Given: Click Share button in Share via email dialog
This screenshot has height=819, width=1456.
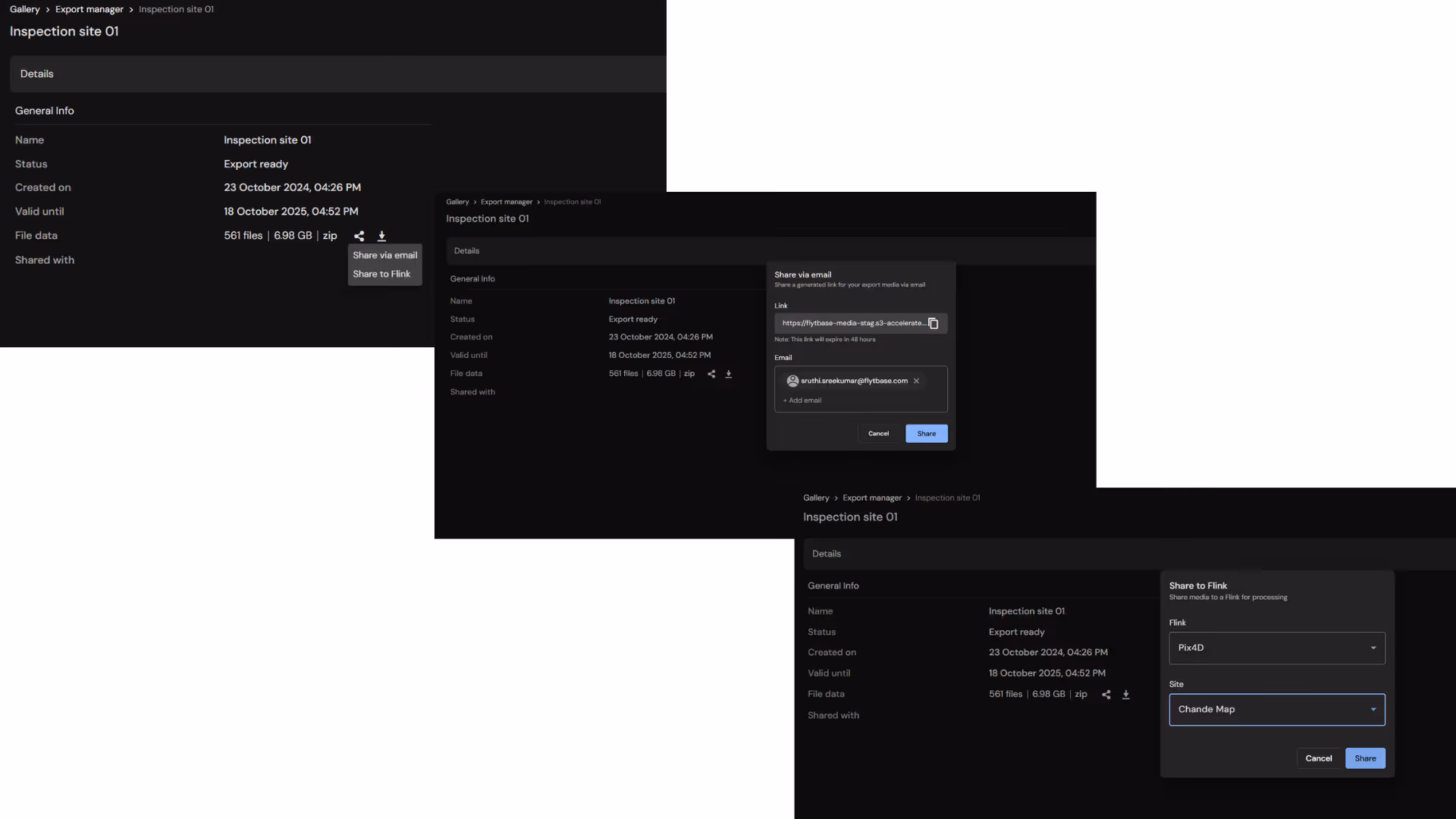Looking at the screenshot, I should tap(926, 434).
